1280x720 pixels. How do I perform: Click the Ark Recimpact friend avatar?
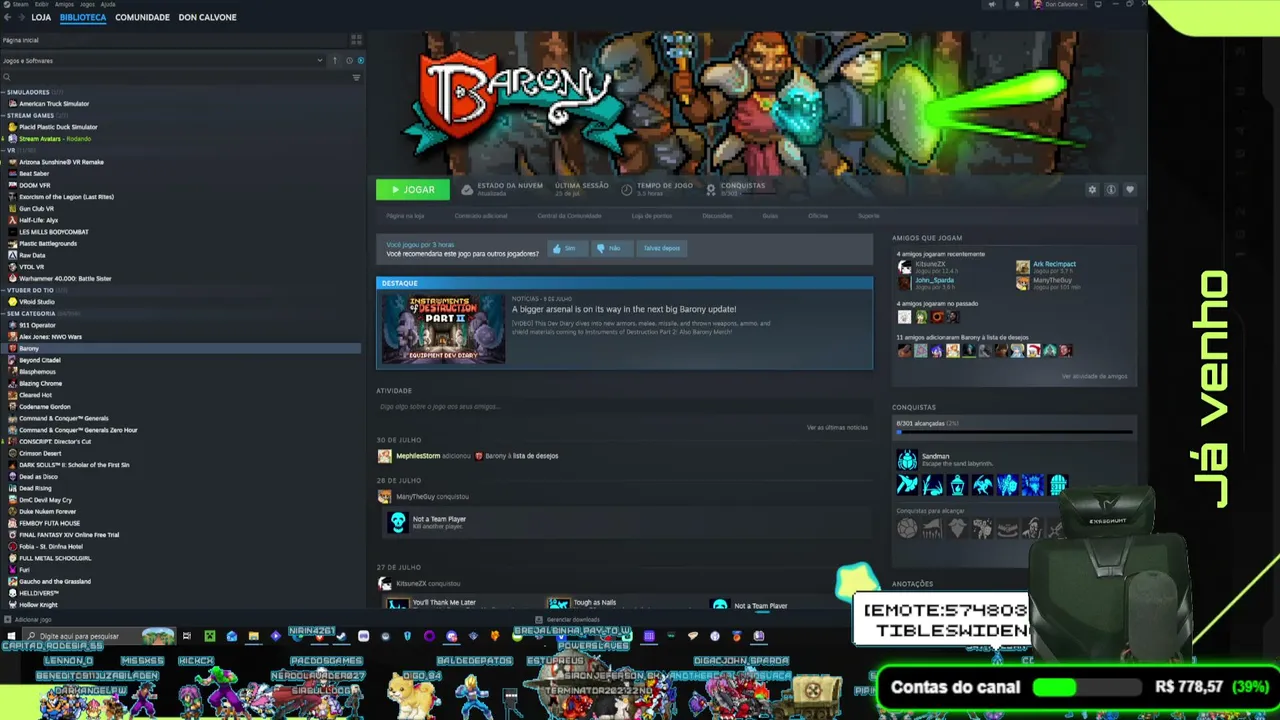[1022, 266]
